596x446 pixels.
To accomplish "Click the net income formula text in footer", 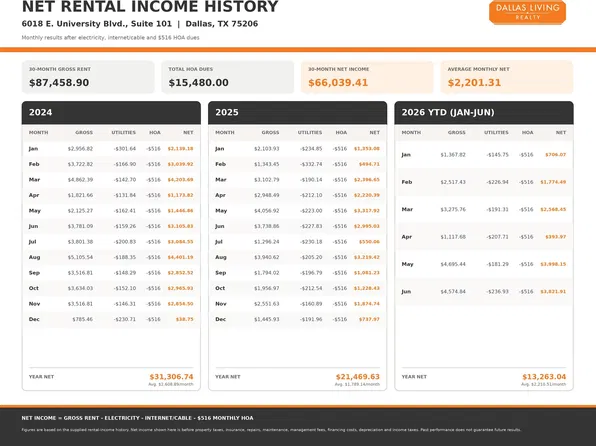I will [137, 418].
